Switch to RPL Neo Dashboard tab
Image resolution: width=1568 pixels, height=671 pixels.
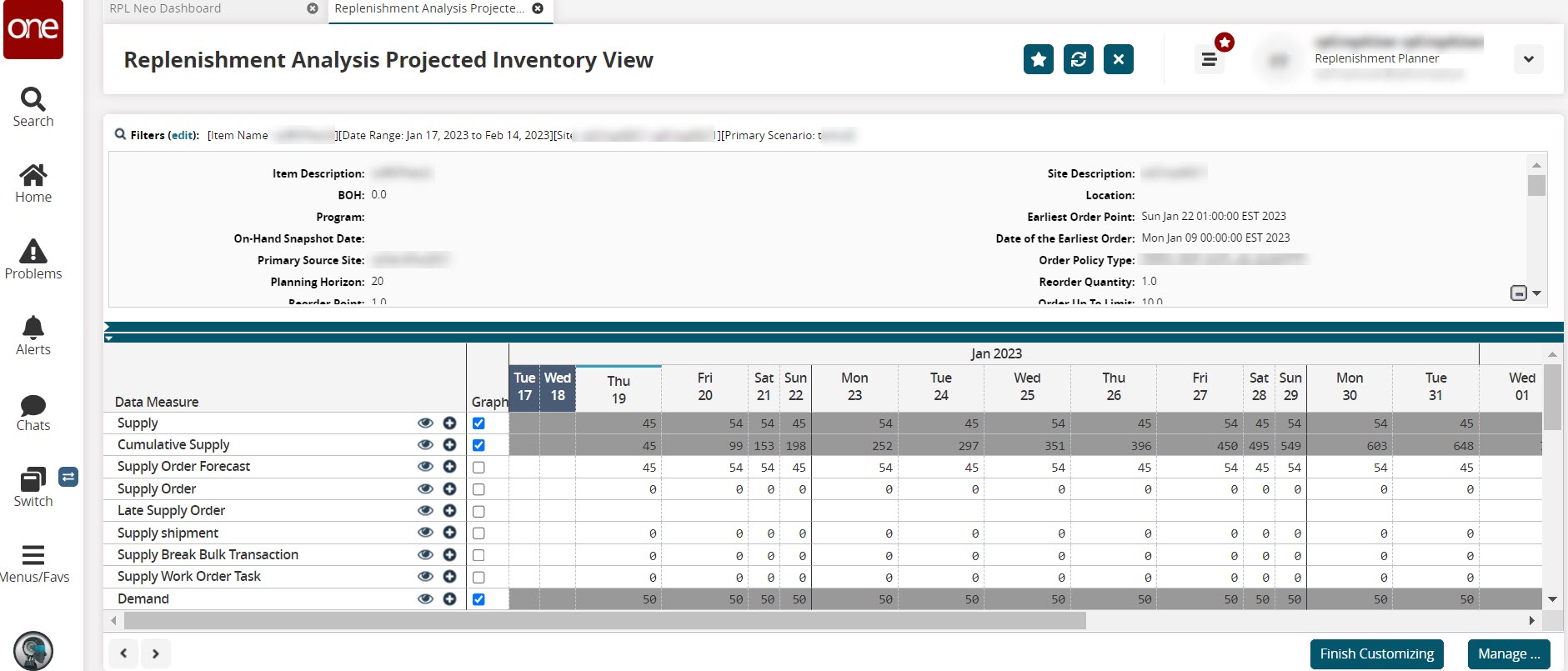tap(166, 8)
